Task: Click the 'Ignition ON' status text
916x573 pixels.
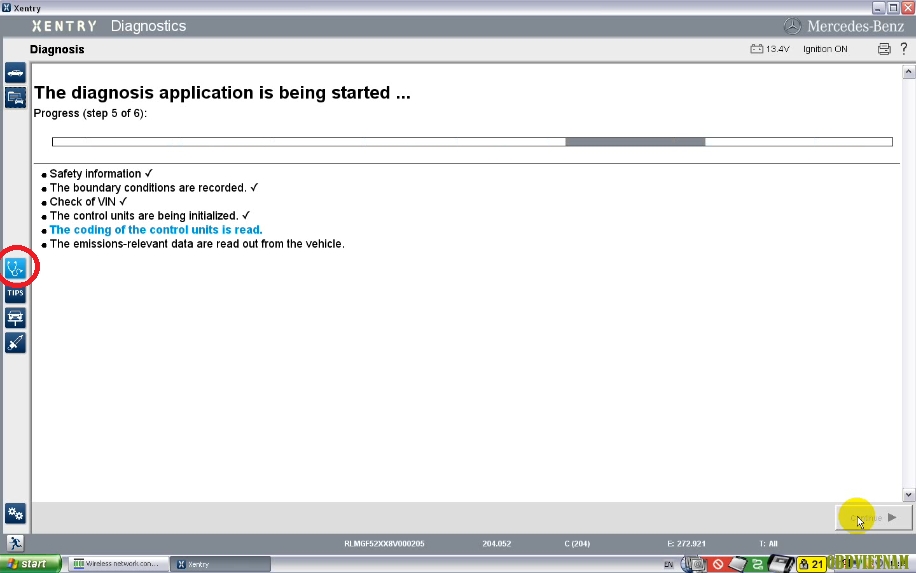Action: [825, 49]
